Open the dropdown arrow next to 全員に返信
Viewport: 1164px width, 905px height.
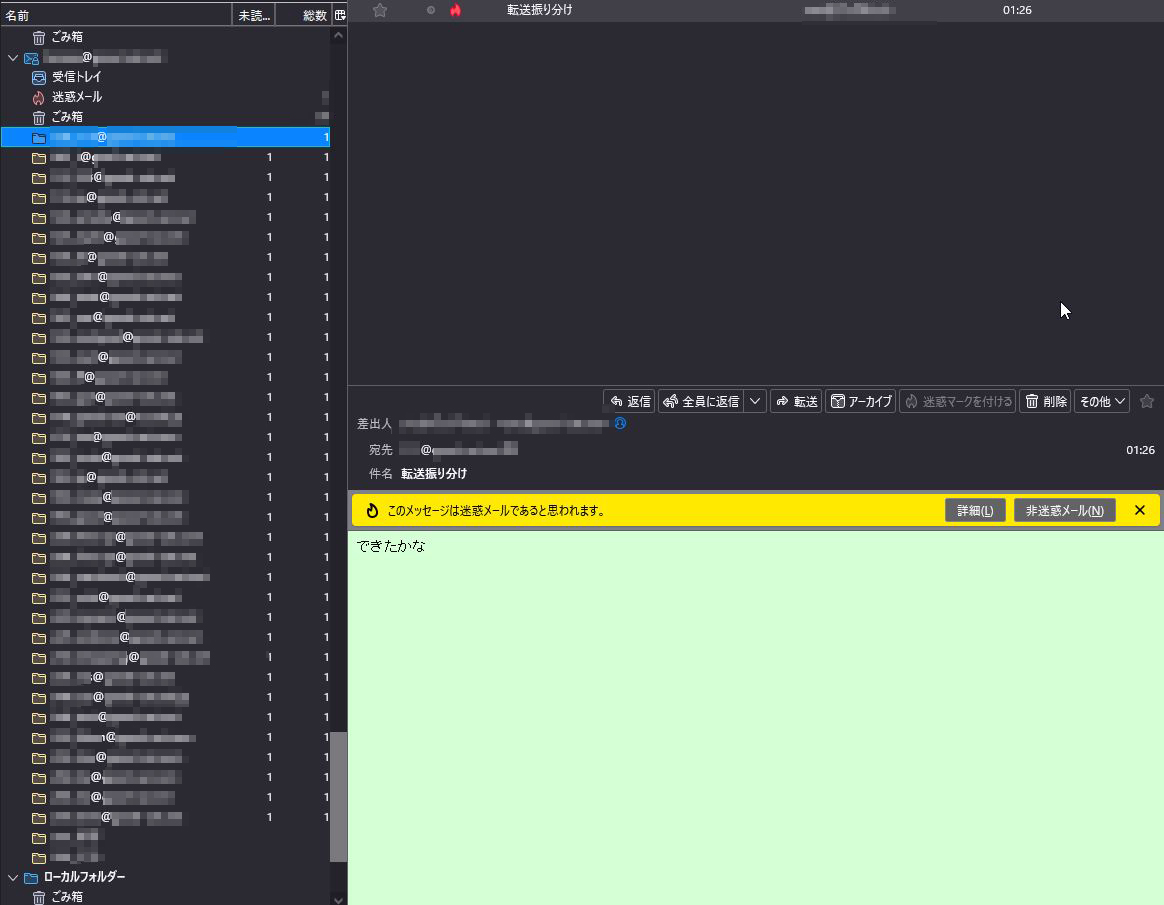tap(756, 401)
